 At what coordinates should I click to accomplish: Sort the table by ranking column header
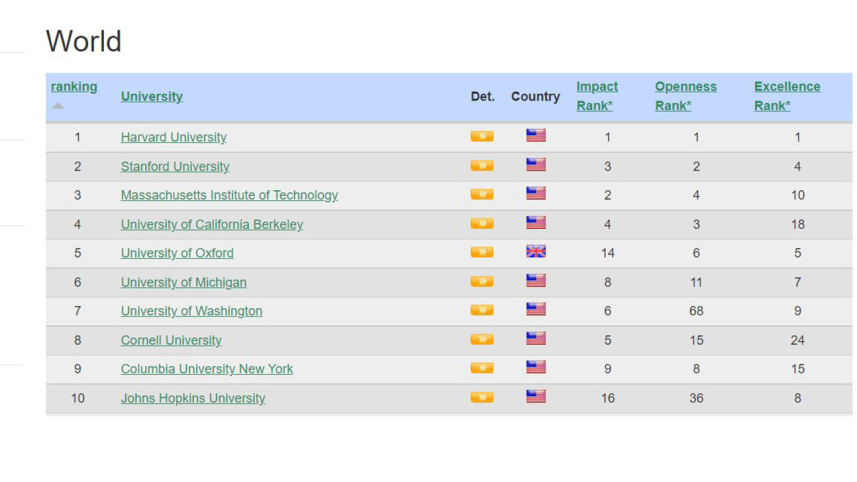pyautogui.click(x=74, y=87)
